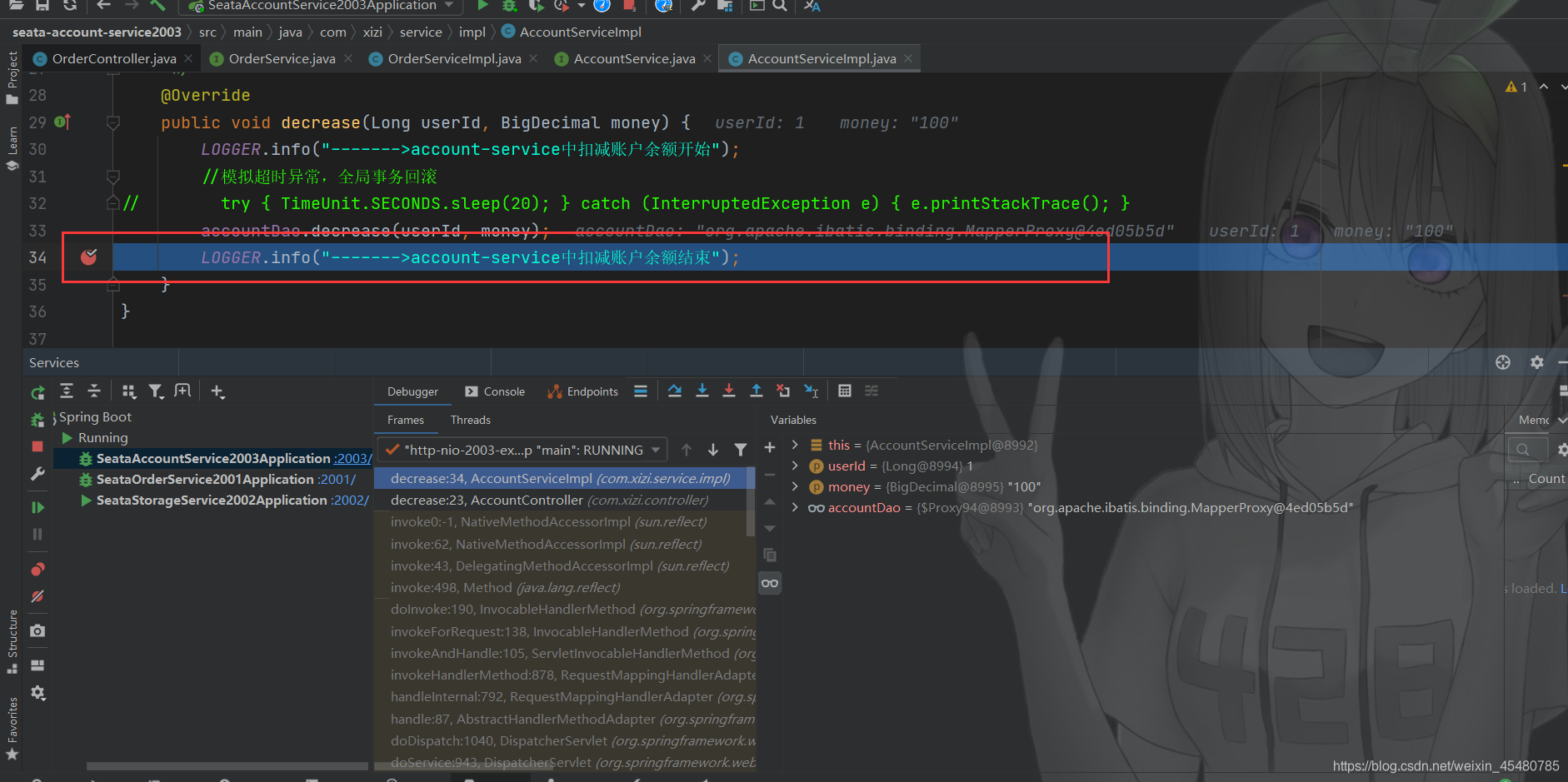Click the frames list vertical scrollbar

(751, 500)
